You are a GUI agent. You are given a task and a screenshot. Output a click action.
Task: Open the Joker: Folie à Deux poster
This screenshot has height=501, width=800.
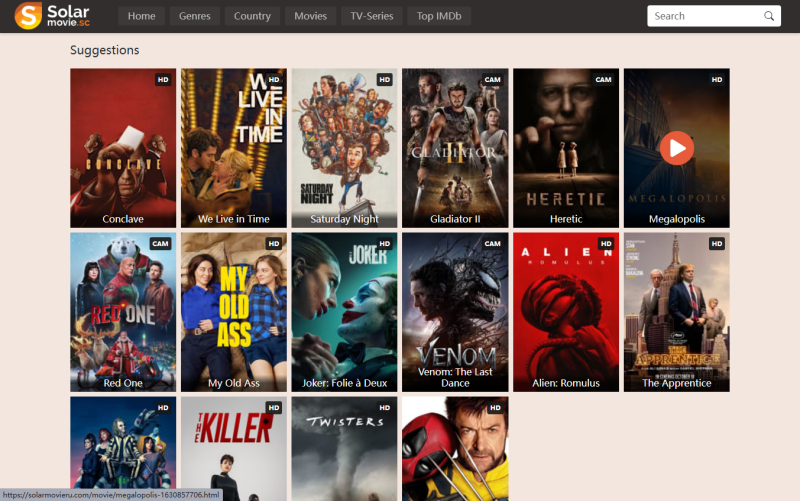tap(344, 312)
